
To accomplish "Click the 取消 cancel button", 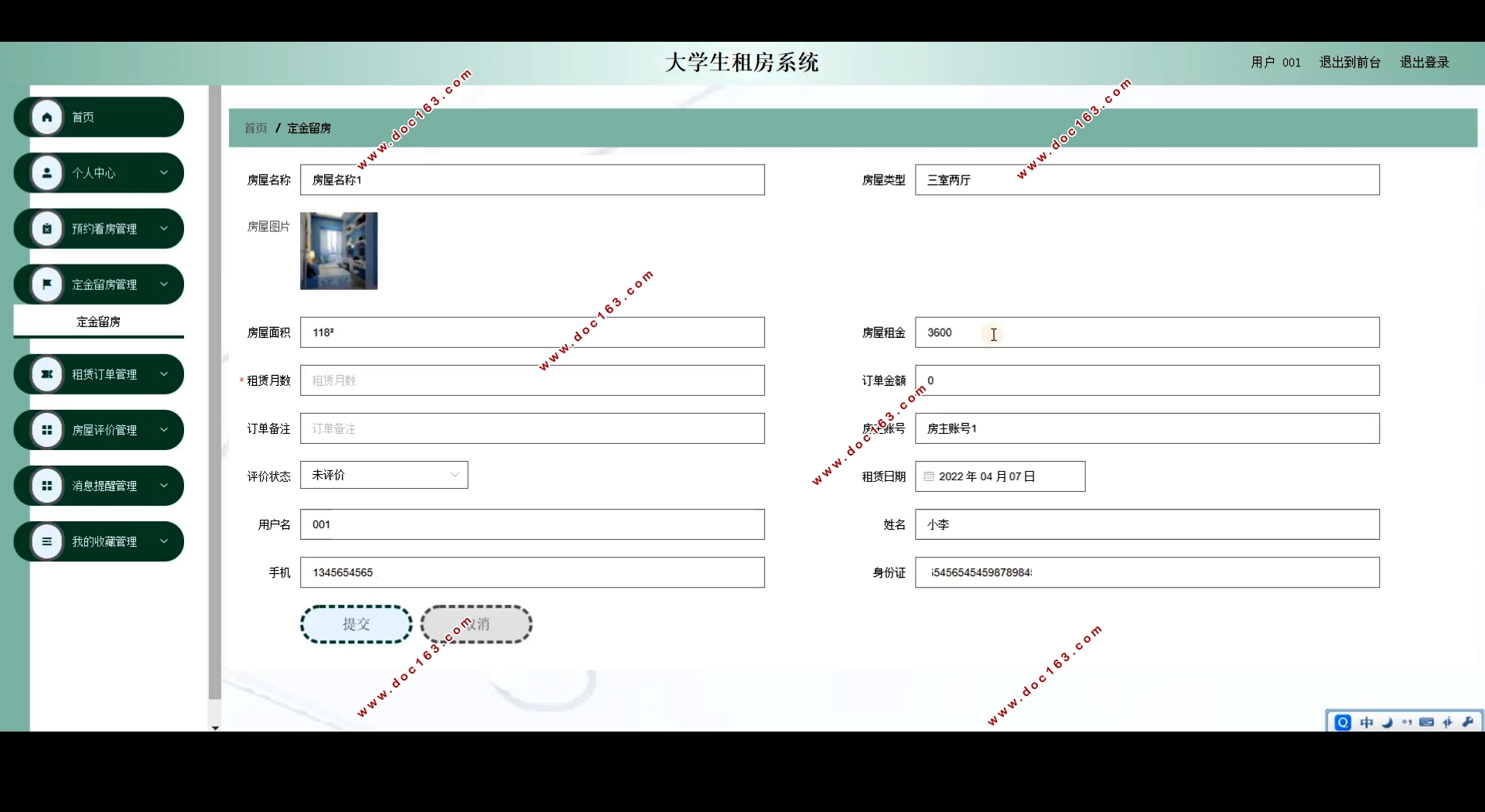I will tap(476, 624).
